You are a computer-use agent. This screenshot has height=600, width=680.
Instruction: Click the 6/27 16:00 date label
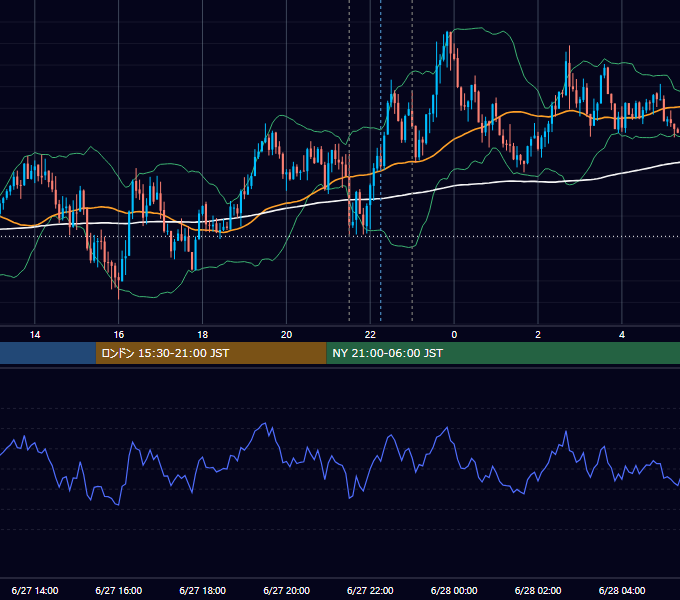point(118,590)
